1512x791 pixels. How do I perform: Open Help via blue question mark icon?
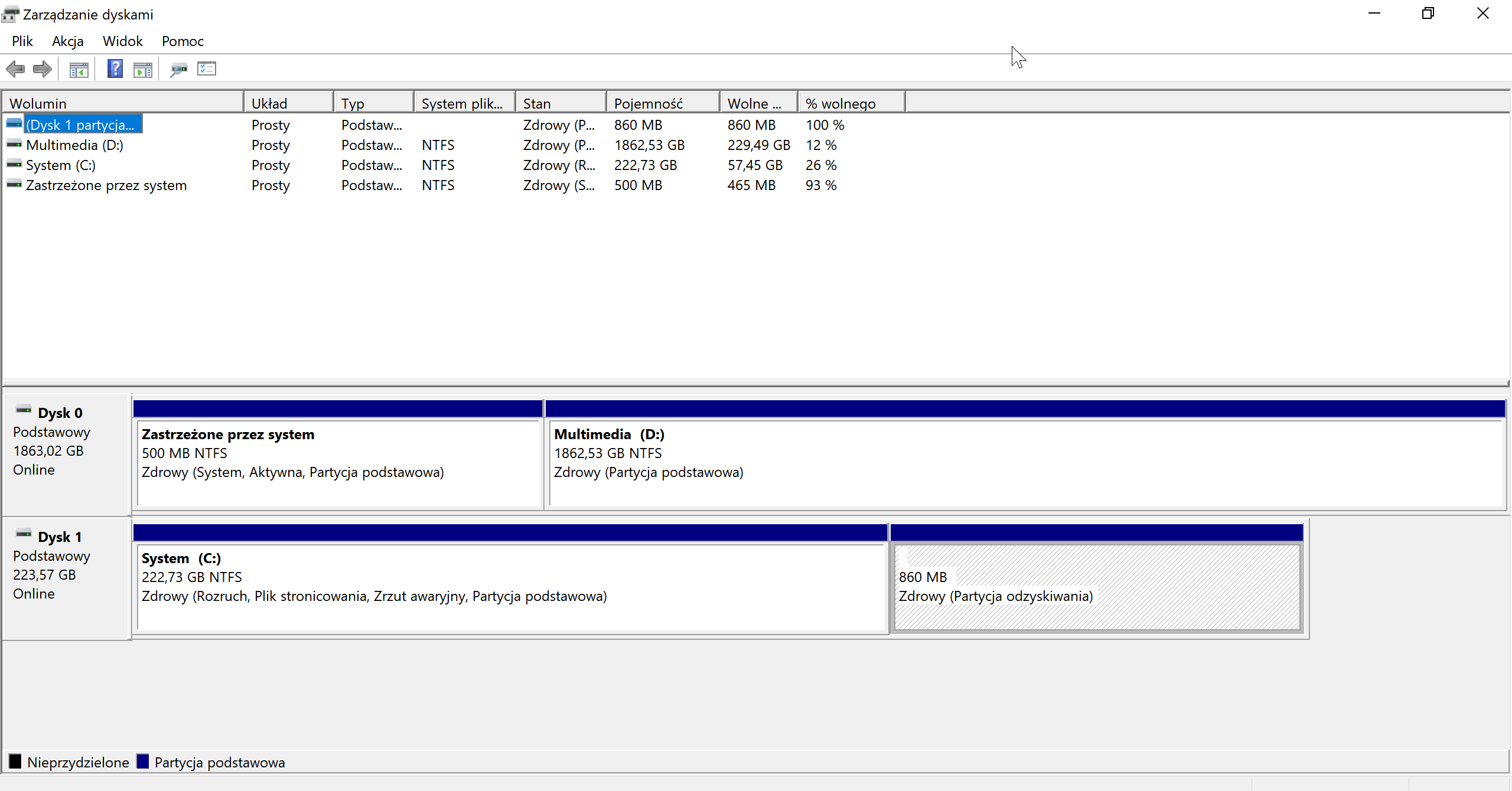click(x=115, y=69)
